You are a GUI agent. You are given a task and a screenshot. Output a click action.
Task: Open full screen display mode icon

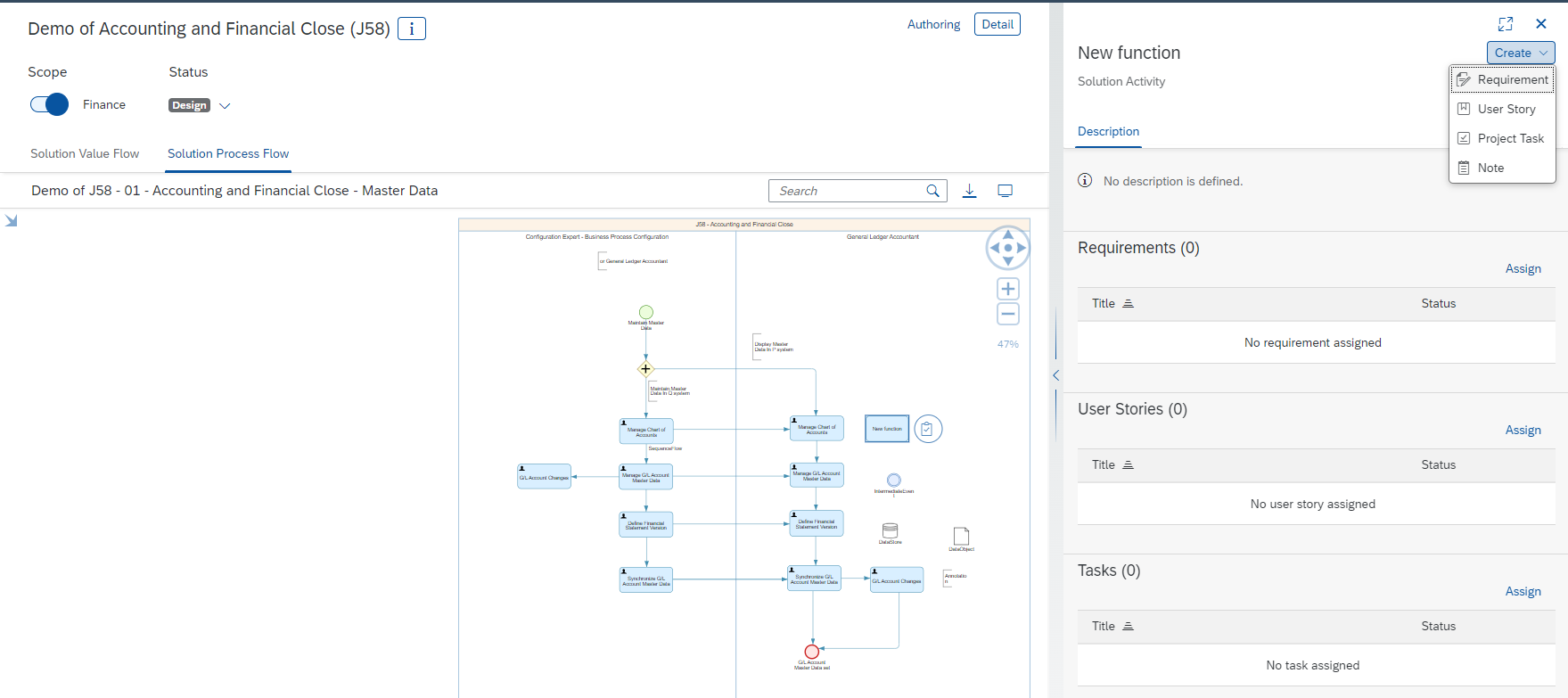1005,191
